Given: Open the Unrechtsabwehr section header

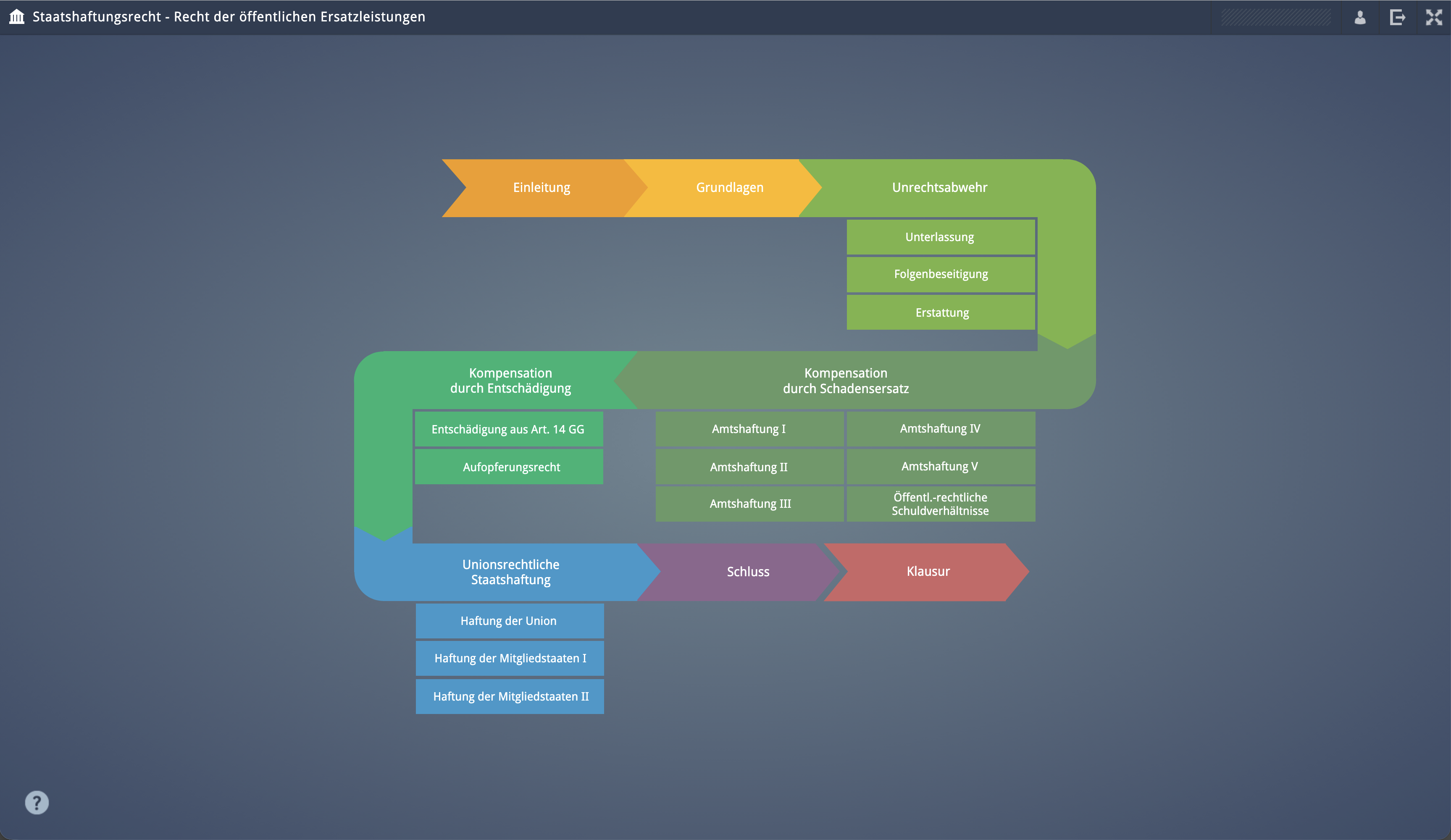Looking at the screenshot, I should pos(938,188).
